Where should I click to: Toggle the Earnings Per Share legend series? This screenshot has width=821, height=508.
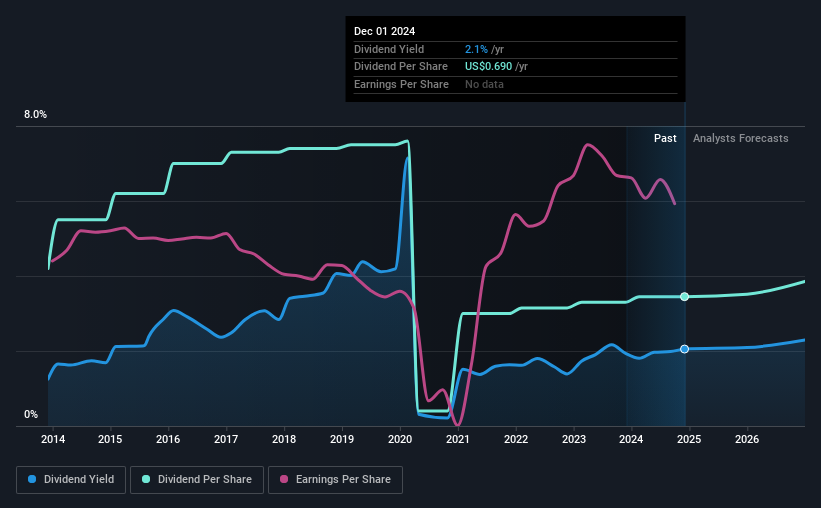[335, 480]
